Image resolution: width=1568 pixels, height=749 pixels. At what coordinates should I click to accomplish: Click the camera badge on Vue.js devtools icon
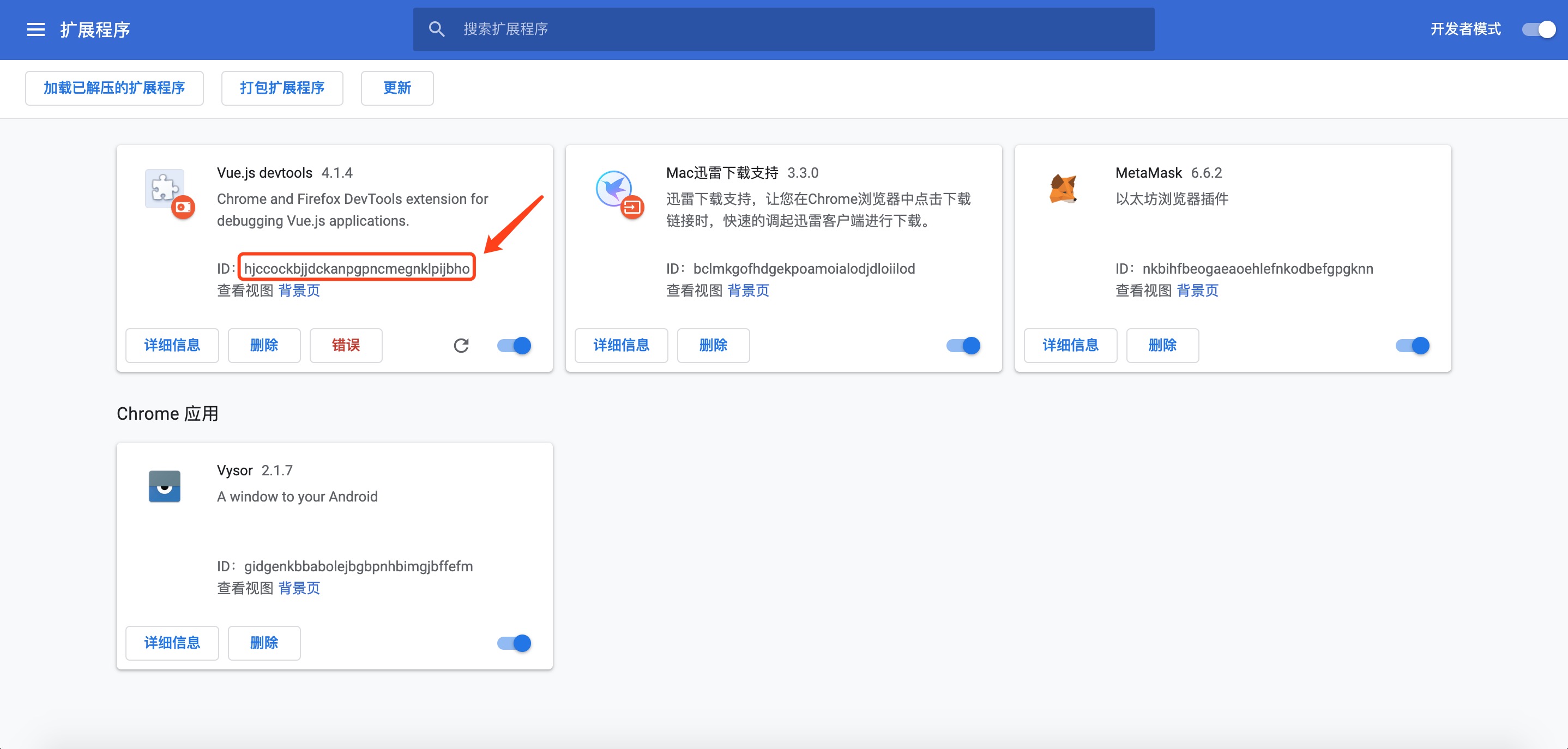click(x=184, y=208)
